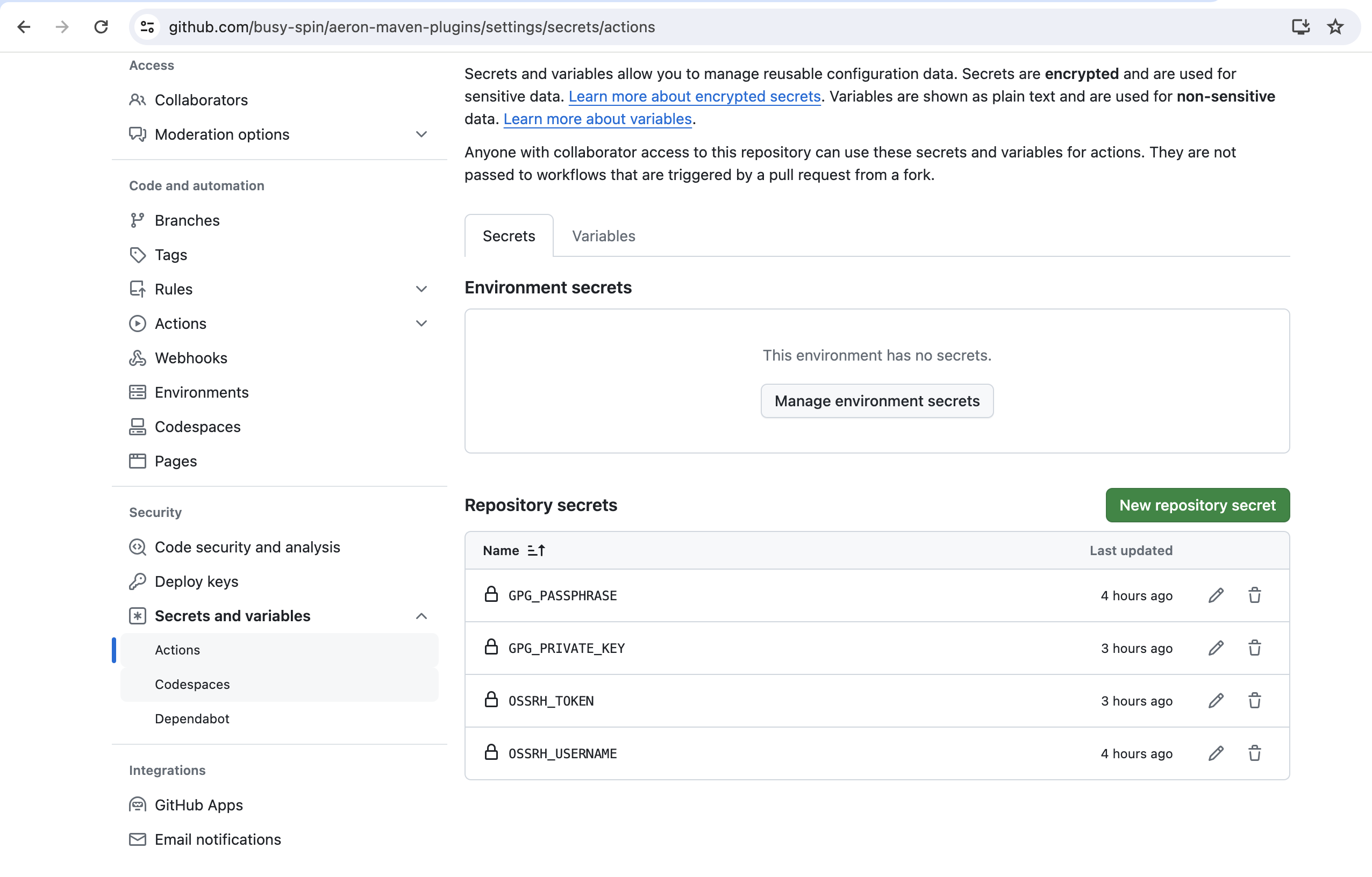Click the browser forward arrow

pyautogui.click(x=62, y=27)
